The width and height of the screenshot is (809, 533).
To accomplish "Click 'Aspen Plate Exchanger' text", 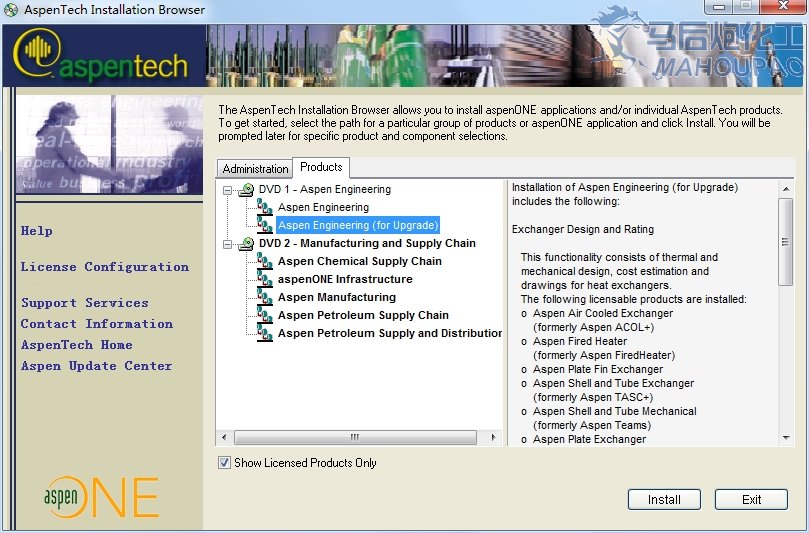I will [x=589, y=439].
